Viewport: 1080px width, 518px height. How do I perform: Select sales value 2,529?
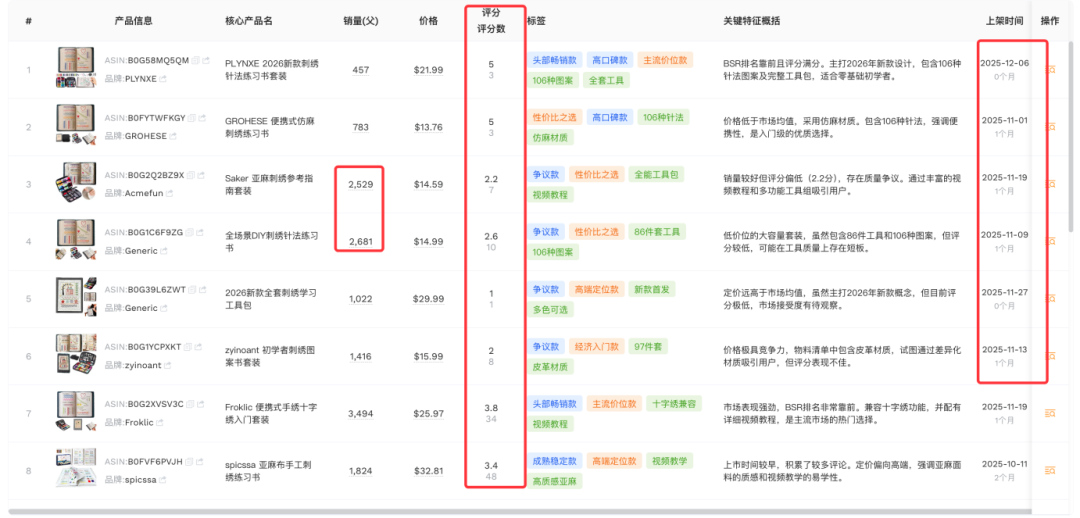pos(360,185)
